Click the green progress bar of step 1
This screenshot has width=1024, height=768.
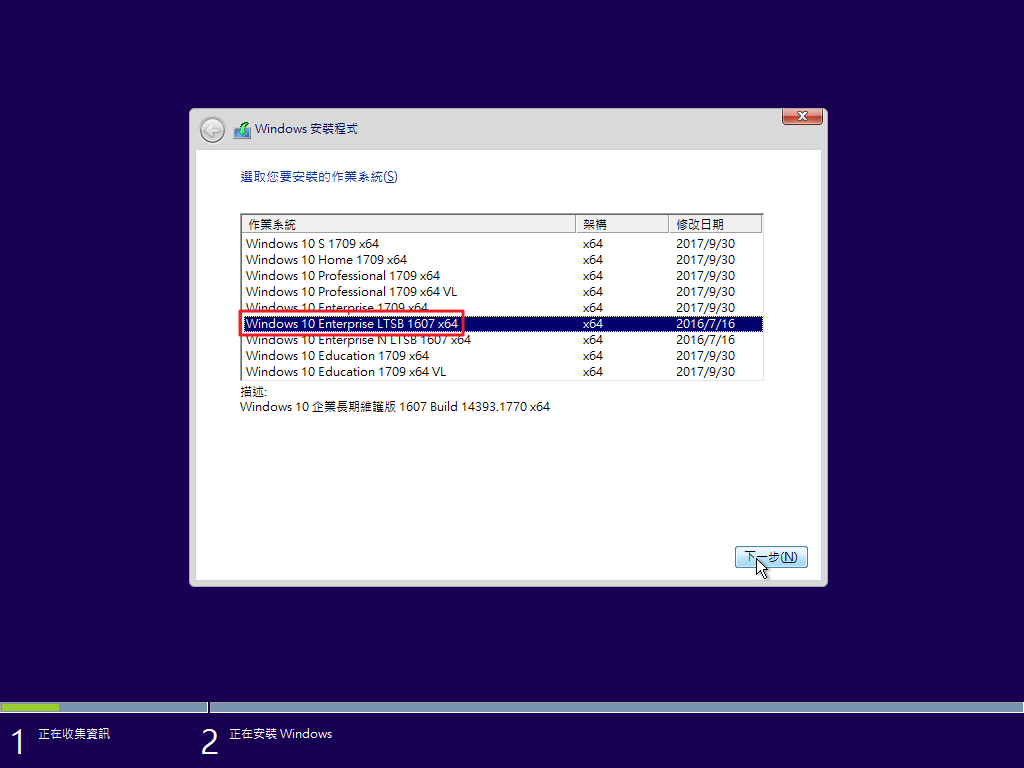[30, 707]
